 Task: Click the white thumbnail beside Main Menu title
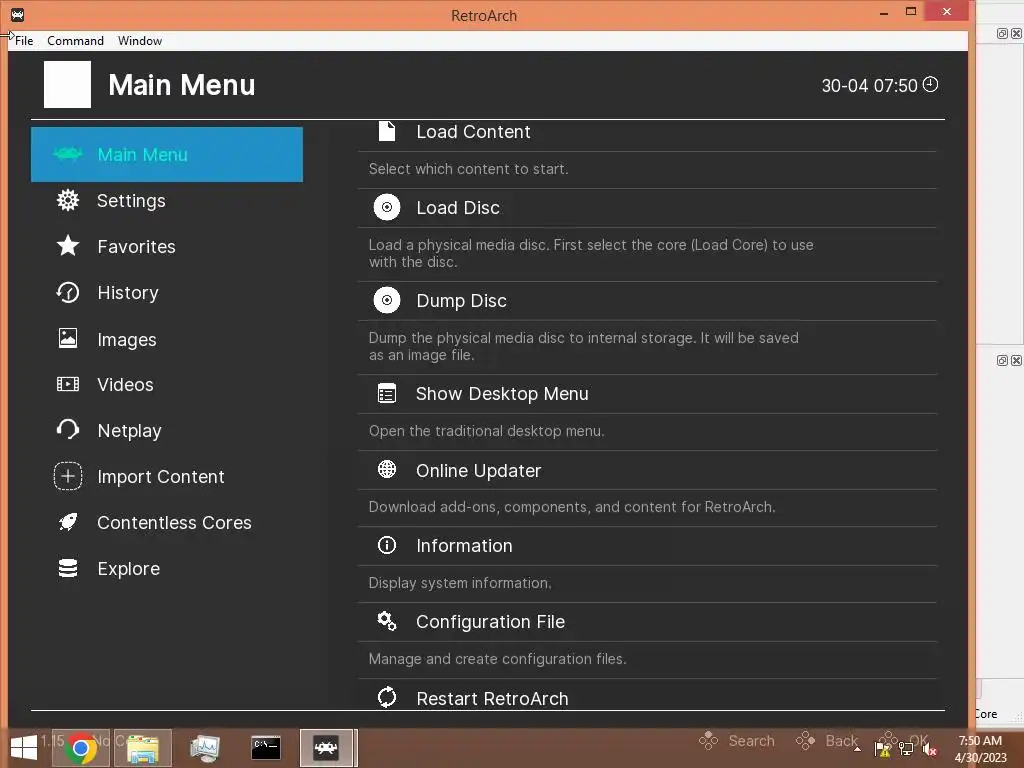[67, 85]
